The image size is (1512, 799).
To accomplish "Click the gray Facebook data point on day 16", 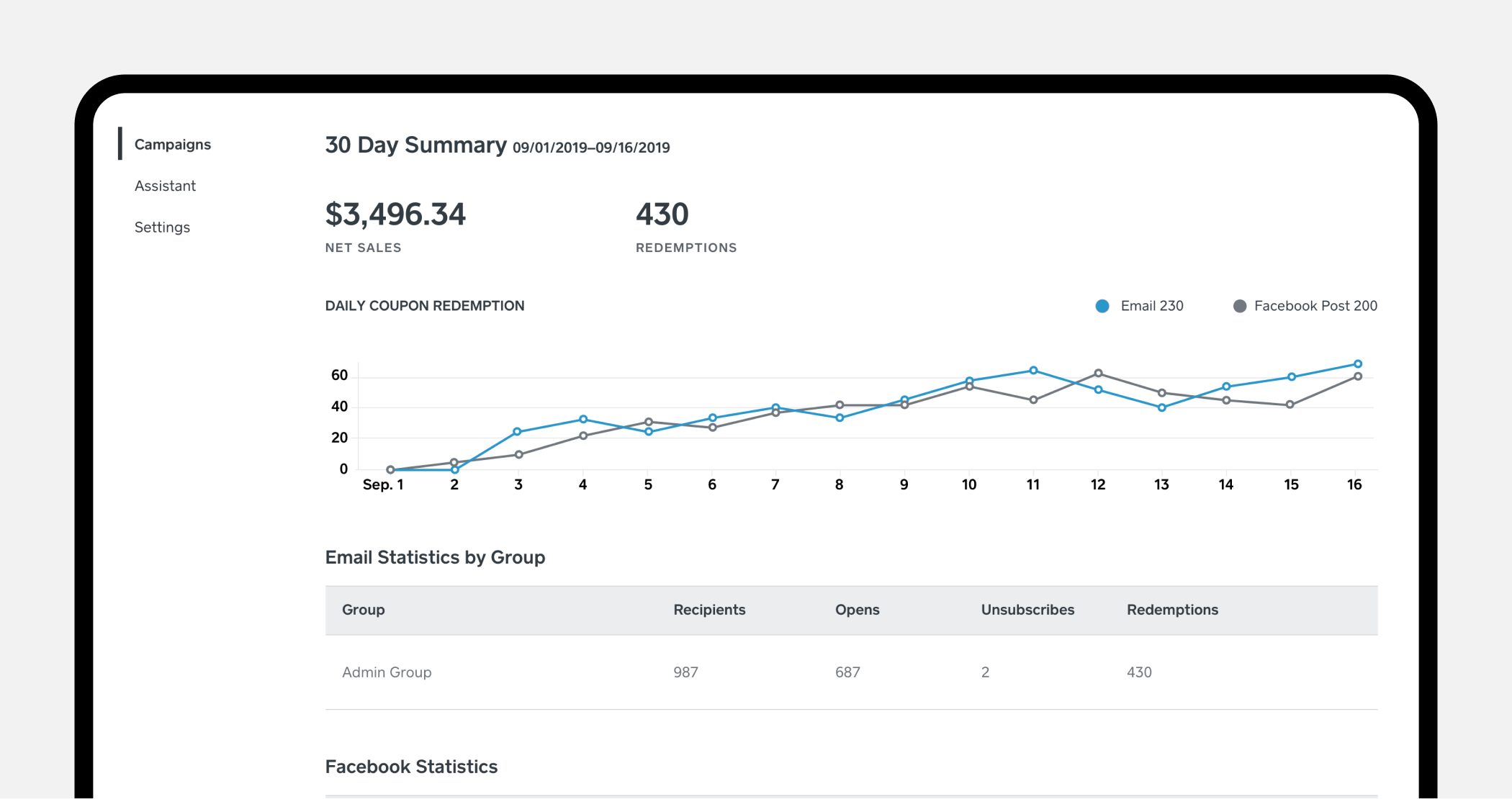I will pyautogui.click(x=1358, y=376).
